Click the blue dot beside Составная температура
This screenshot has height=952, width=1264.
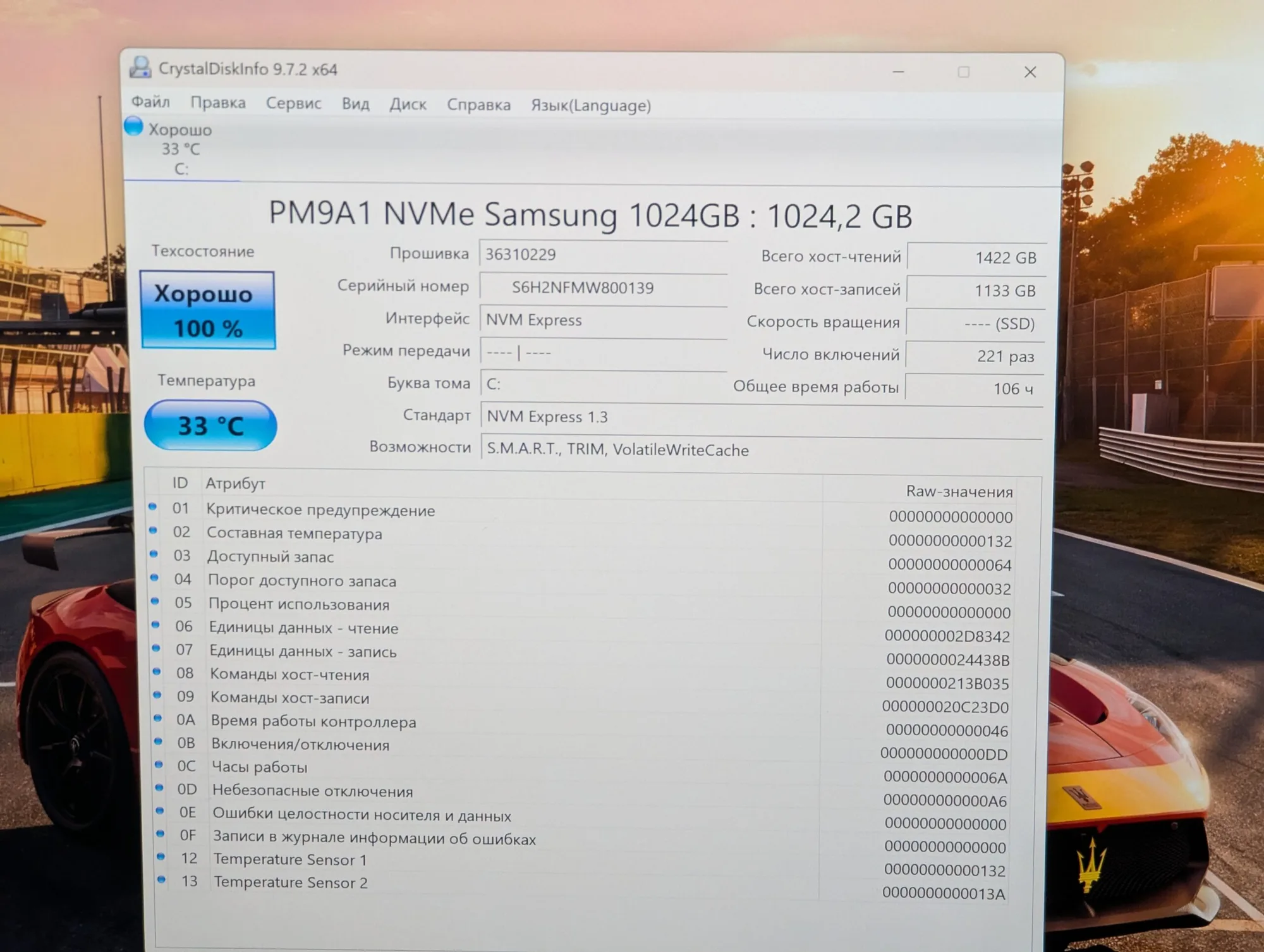(x=153, y=530)
